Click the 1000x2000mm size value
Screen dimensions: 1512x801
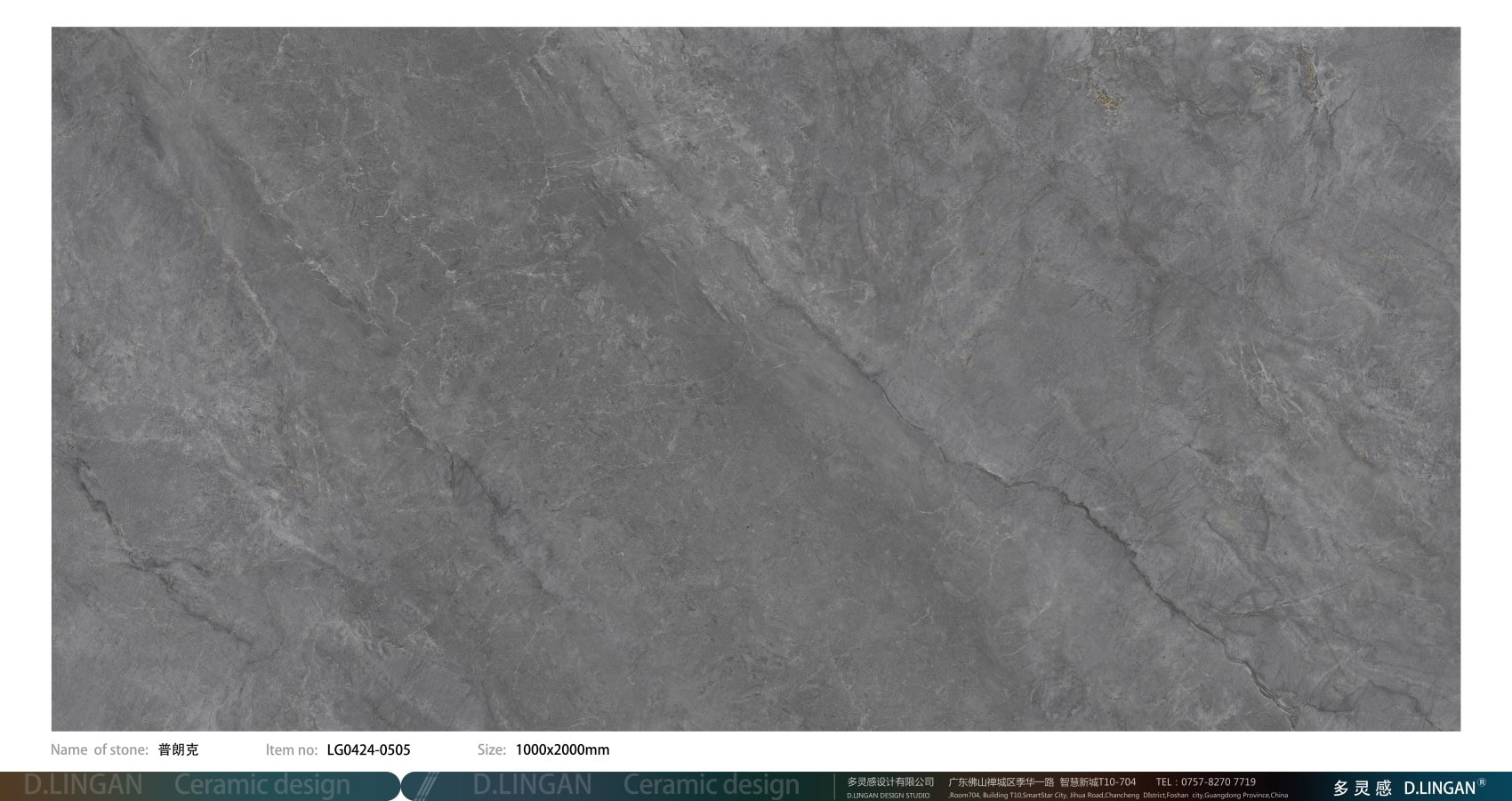(562, 749)
